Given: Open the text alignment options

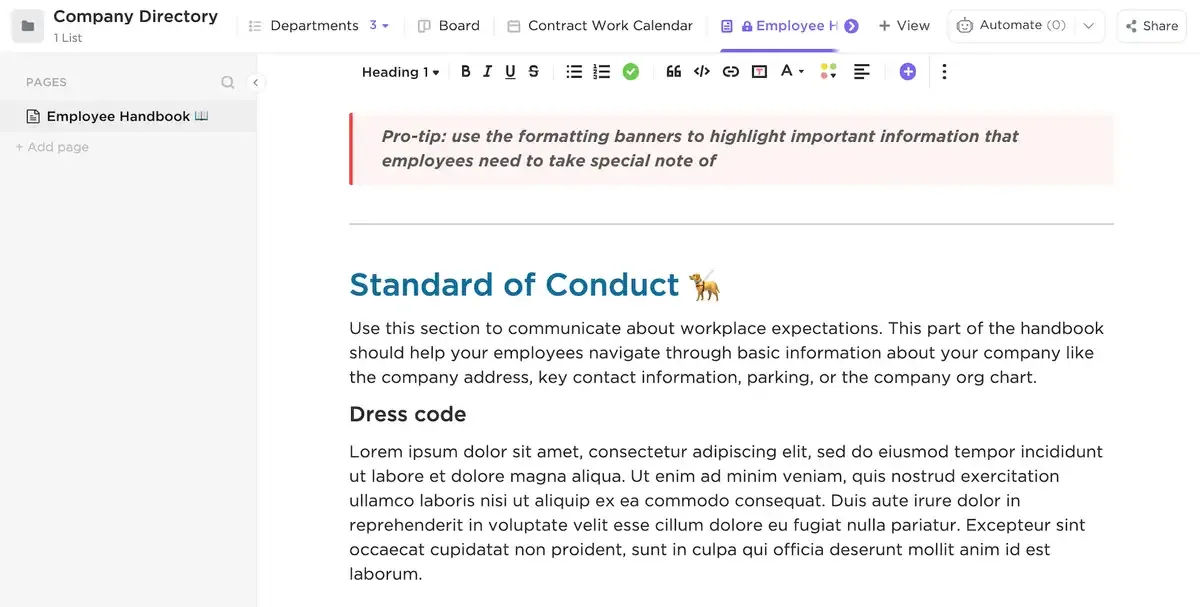Looking at the screenshot, I should (x=861, y=71).
